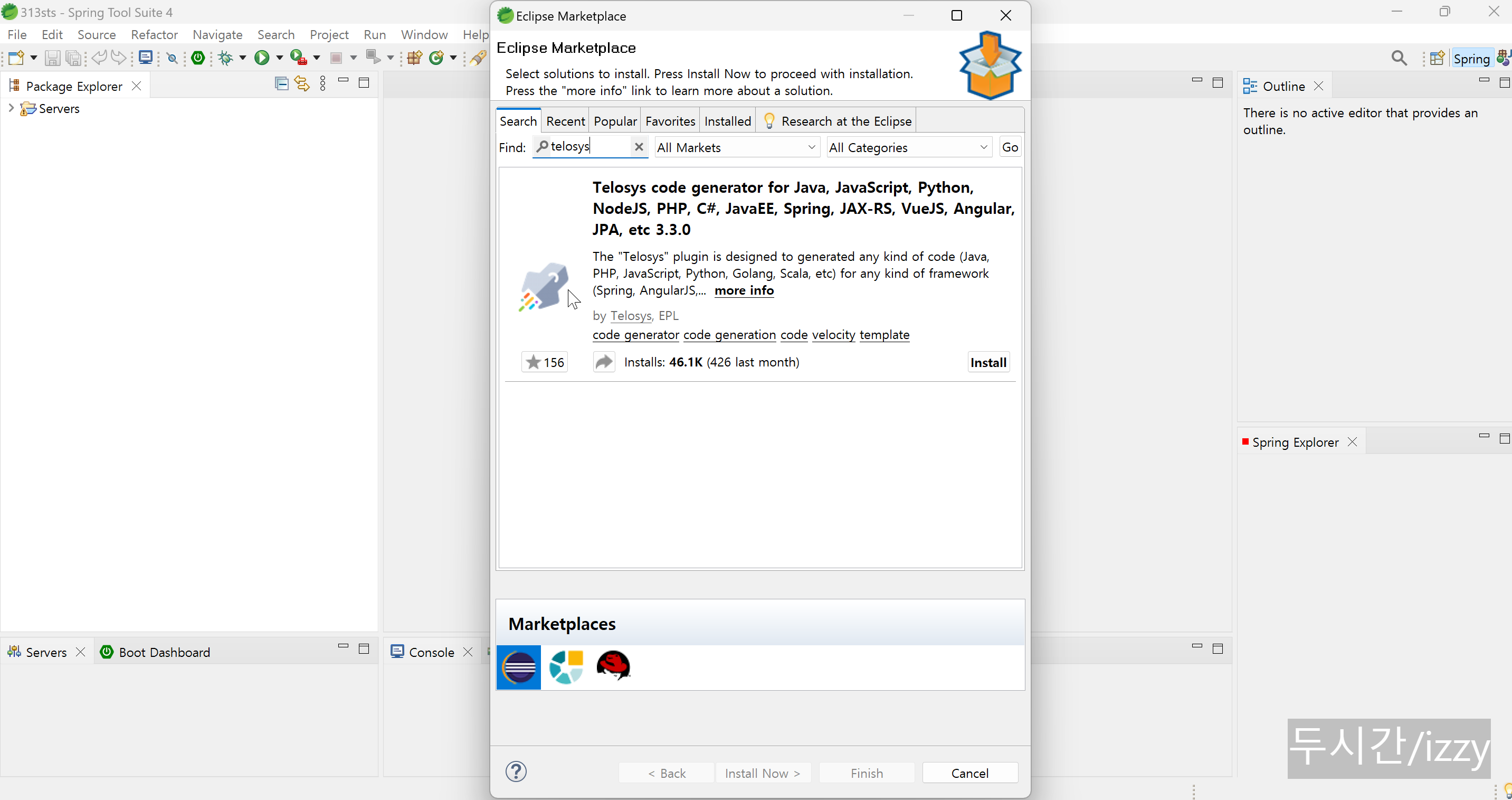Click the New wizard icon in main toolbar
1512x800 pixels.
16,58
